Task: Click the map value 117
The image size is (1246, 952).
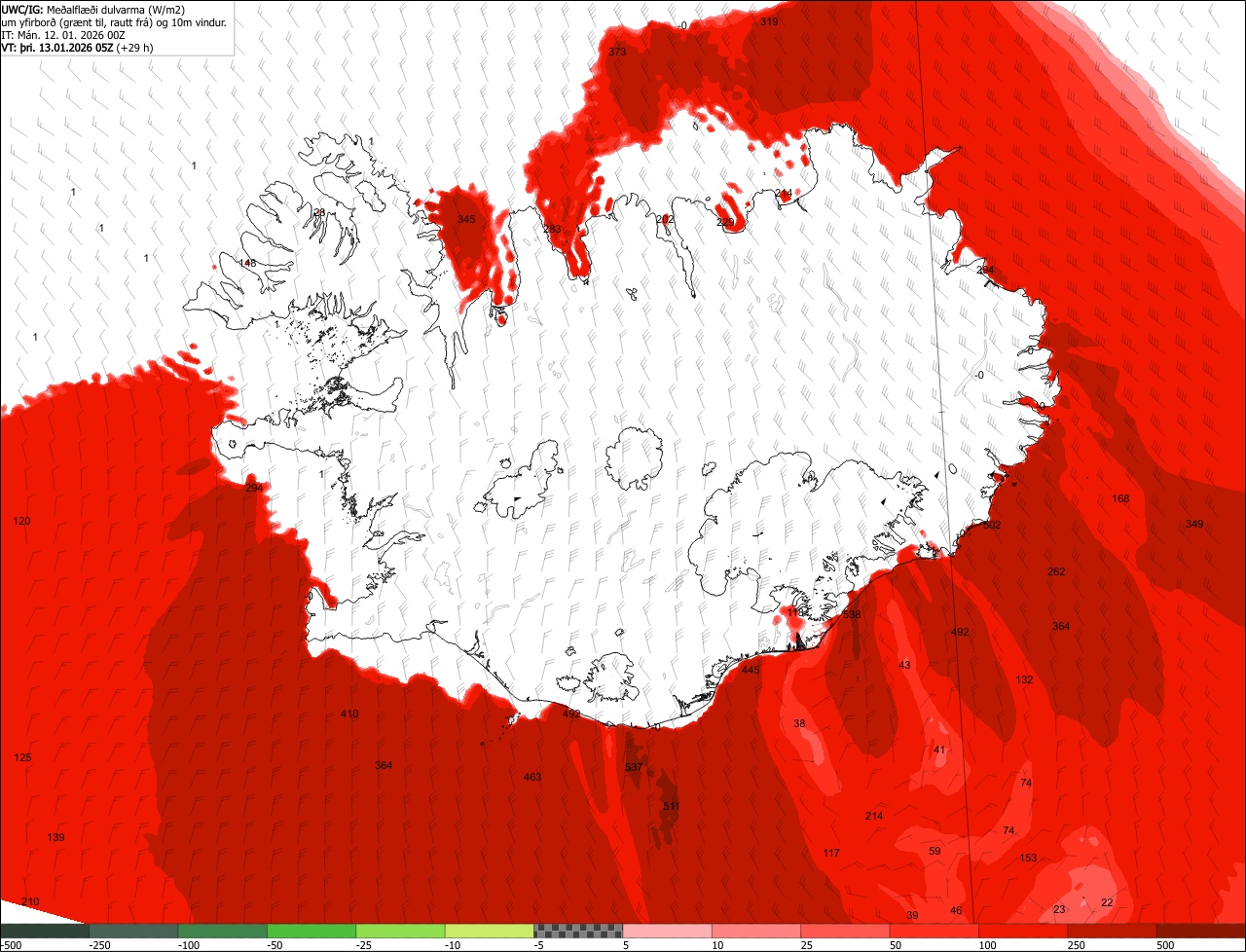Action: tap(831, 853)
